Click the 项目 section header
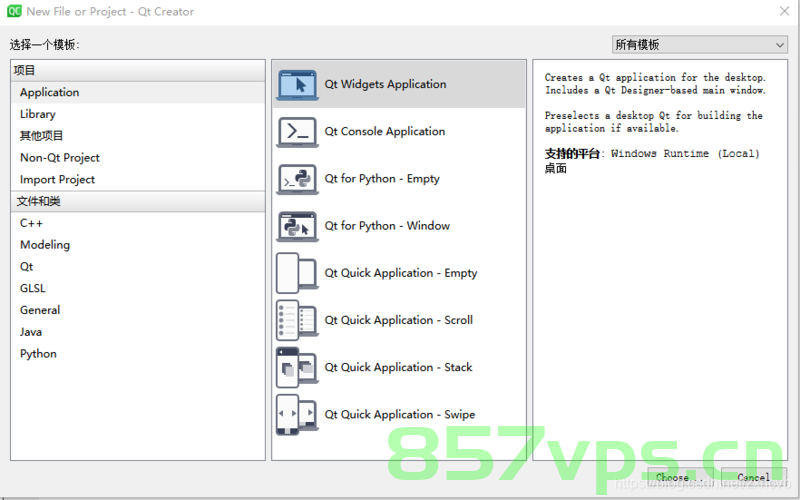800x500 pixels. click(x=138, y=70)
